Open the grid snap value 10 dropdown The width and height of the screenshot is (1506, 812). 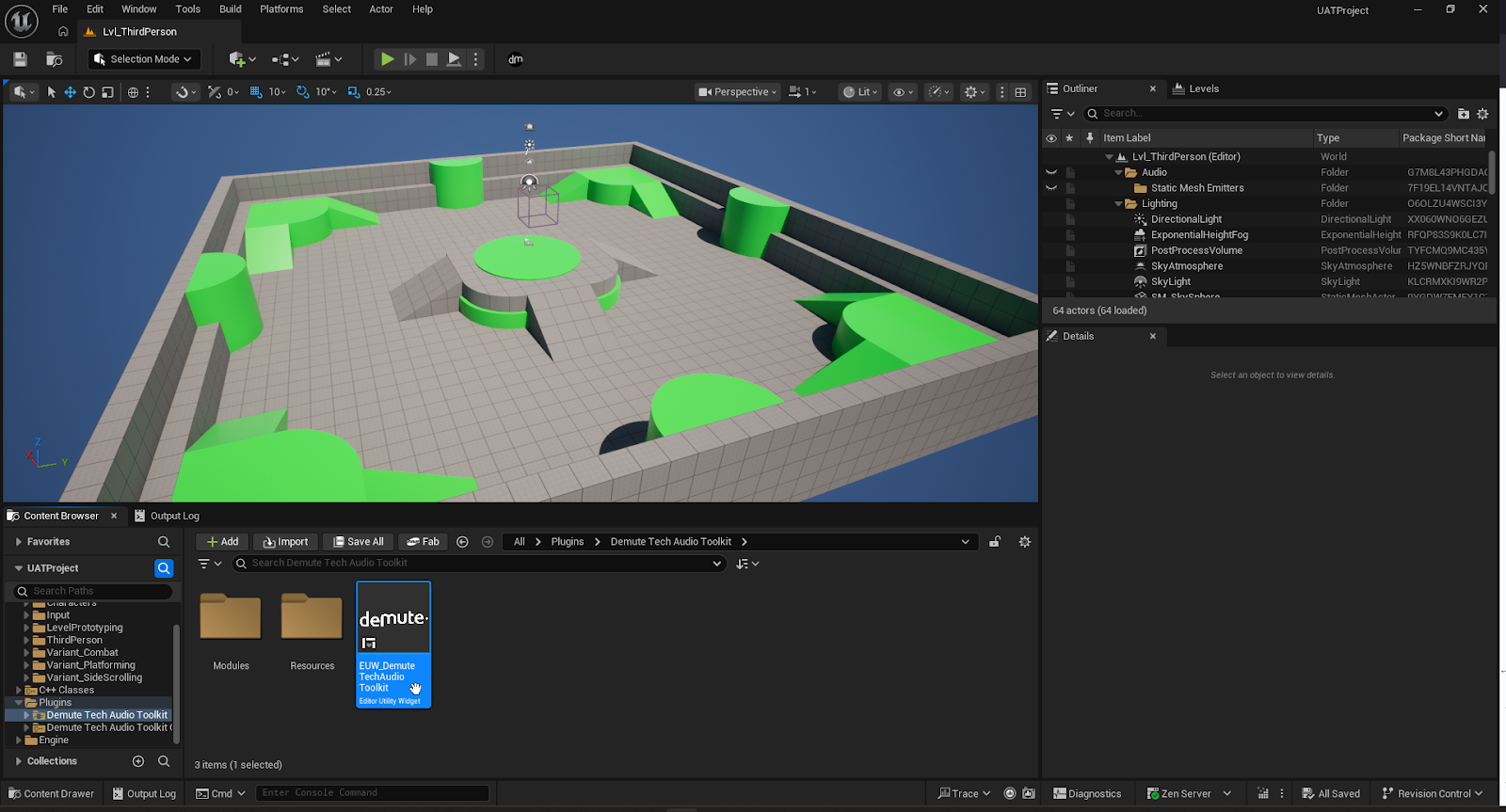pos(277,92)
